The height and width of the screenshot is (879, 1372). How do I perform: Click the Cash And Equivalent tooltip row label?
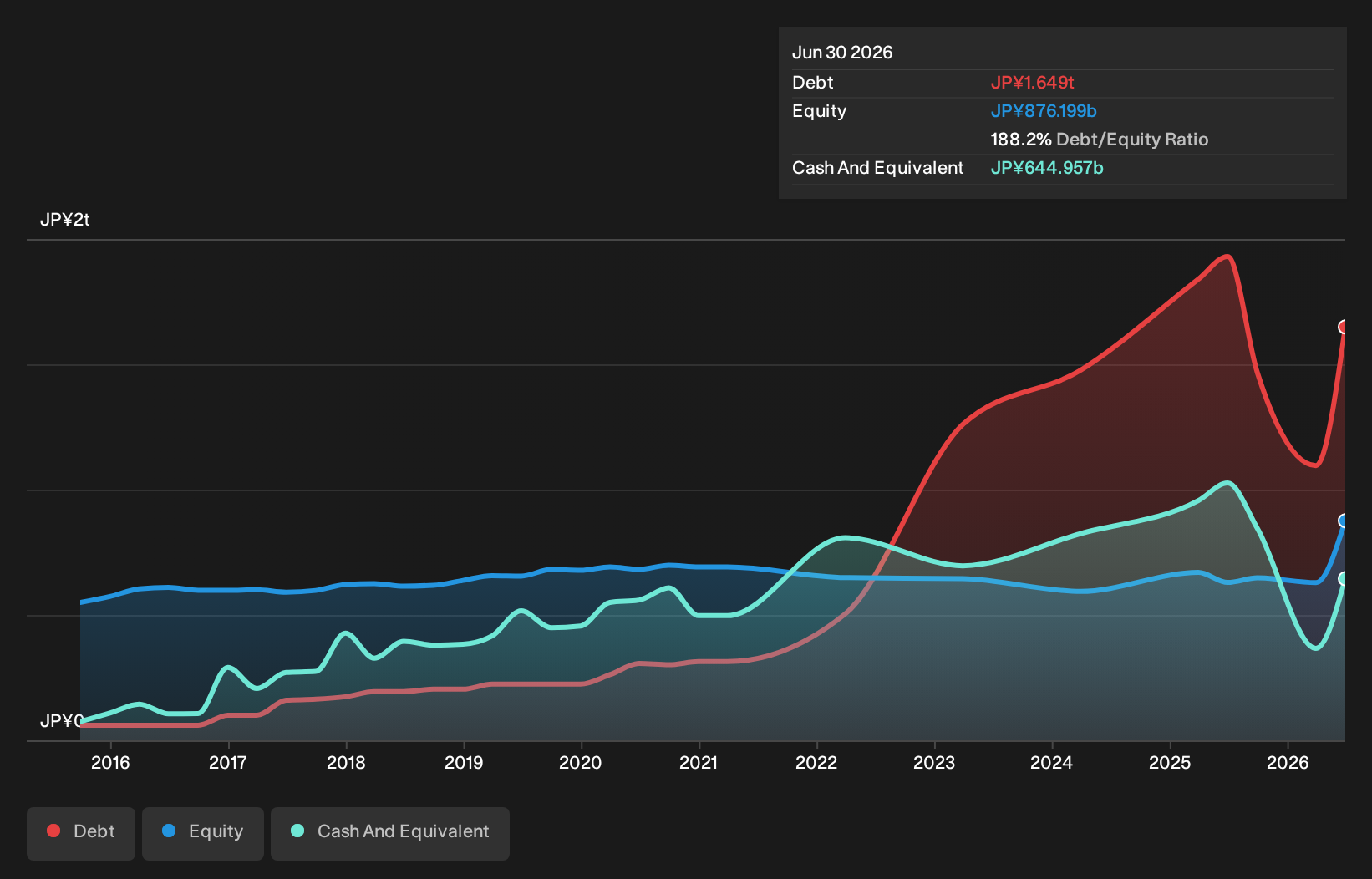click(x=877, y=168)
